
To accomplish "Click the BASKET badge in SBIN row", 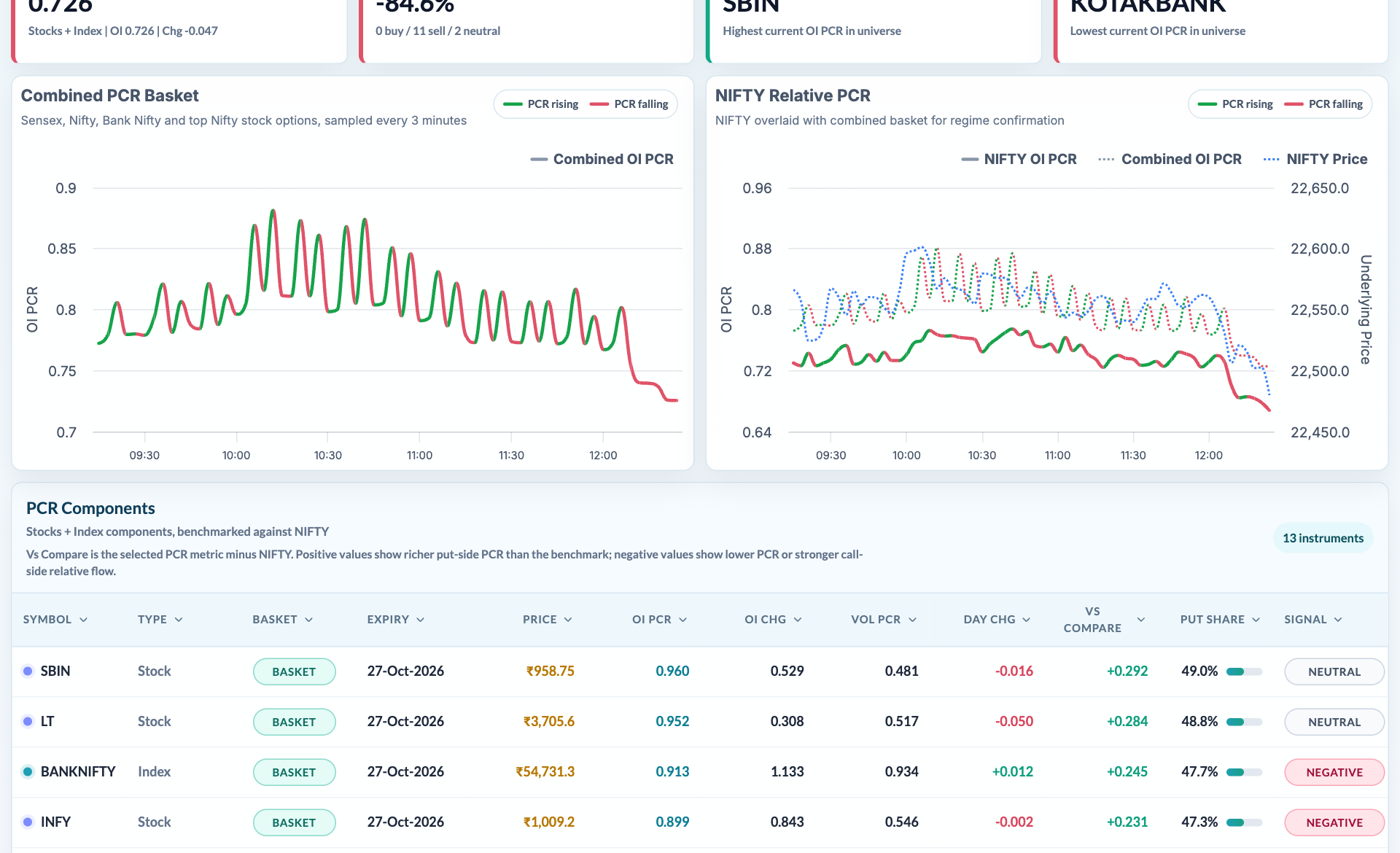I will (x=294, y=671).
